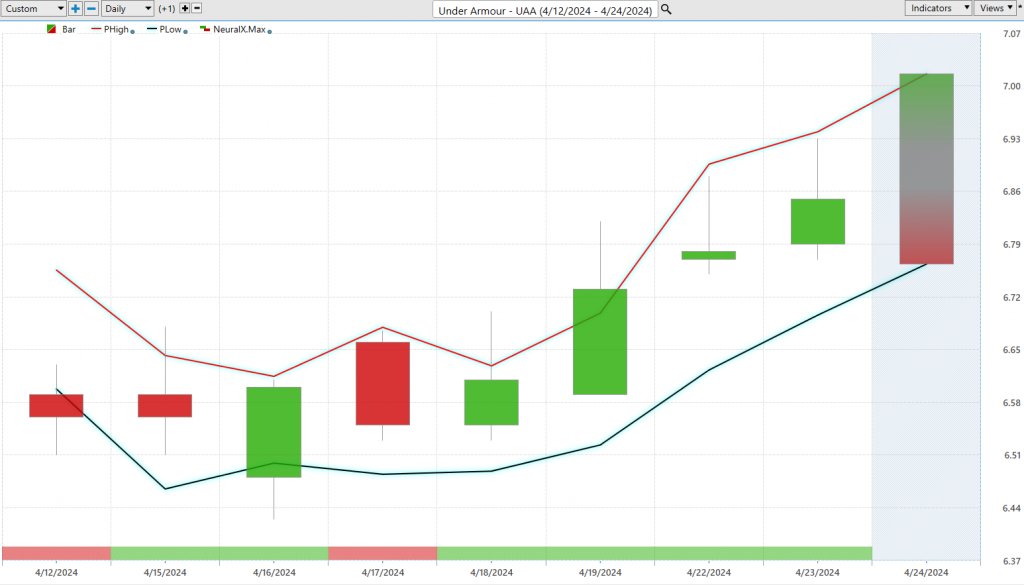This screenshot has height=585, width=1024.
Task: Click the 4/24/2024 forecast gradient bar
Action: pos(926,168)
